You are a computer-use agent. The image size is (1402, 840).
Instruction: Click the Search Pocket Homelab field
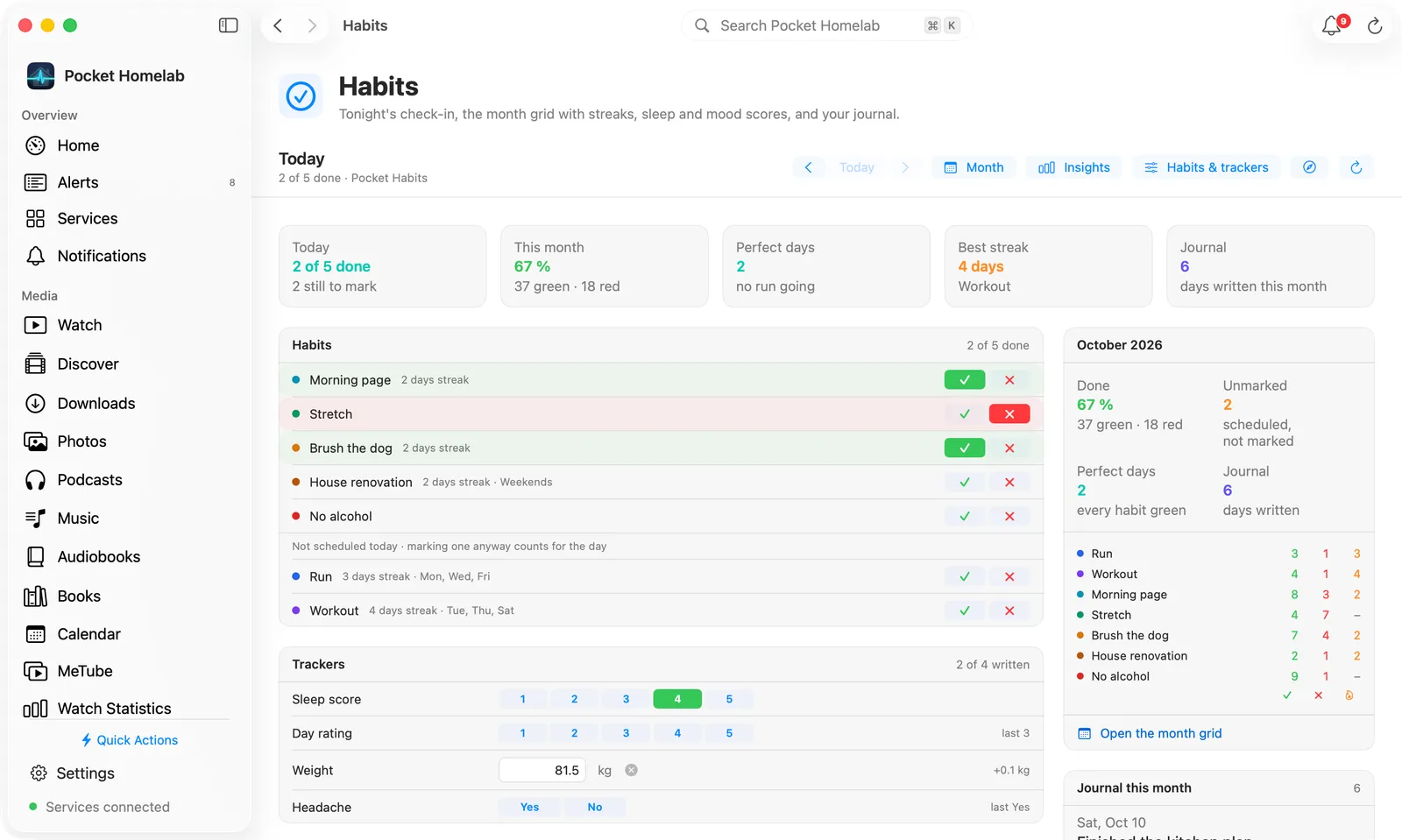click(826, 25)
